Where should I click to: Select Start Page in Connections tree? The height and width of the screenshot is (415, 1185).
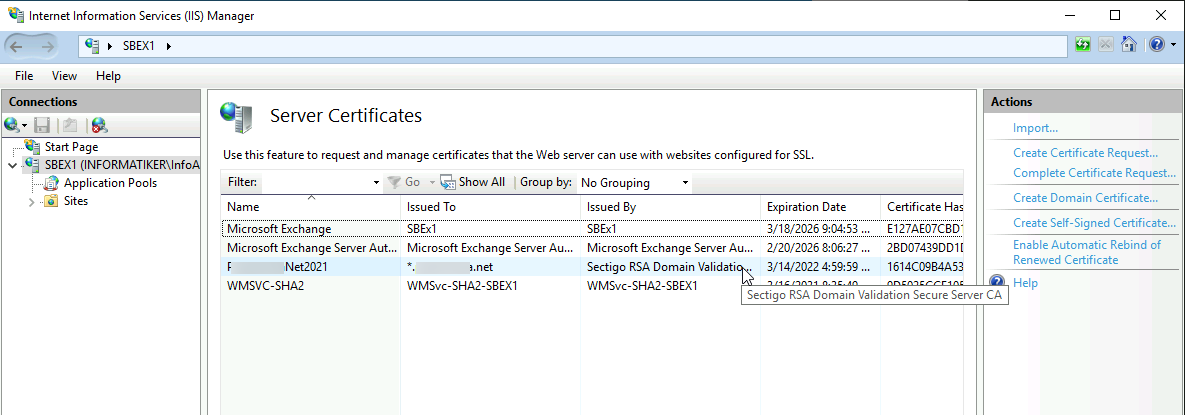tap(71, 147)
